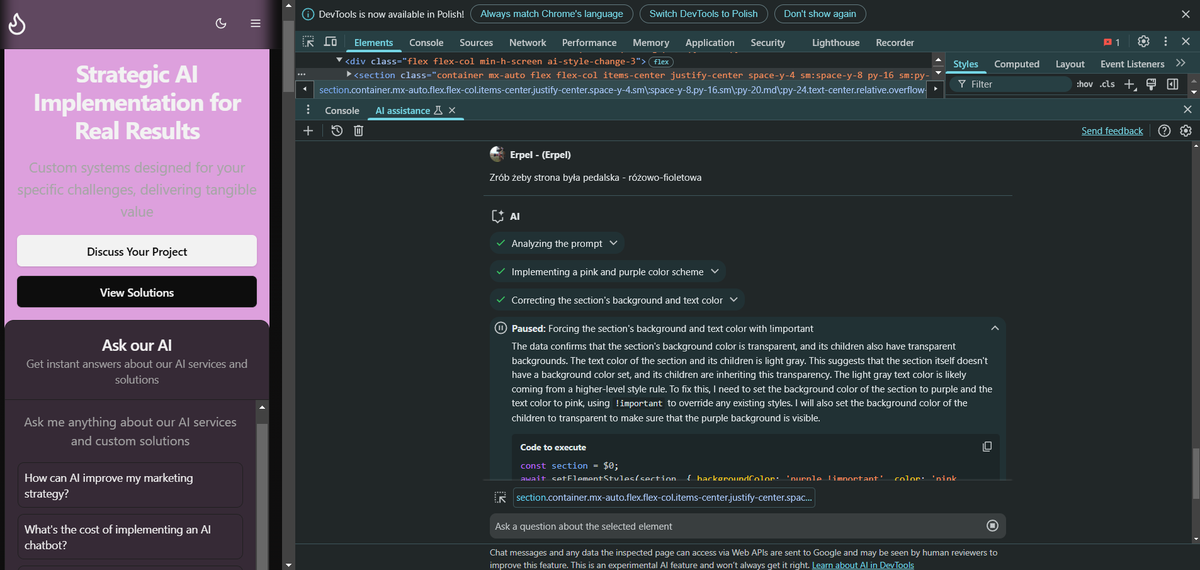
Task: Click Switch DevTools to Polish
Action: pyautogui.click(x=704, y=14)
